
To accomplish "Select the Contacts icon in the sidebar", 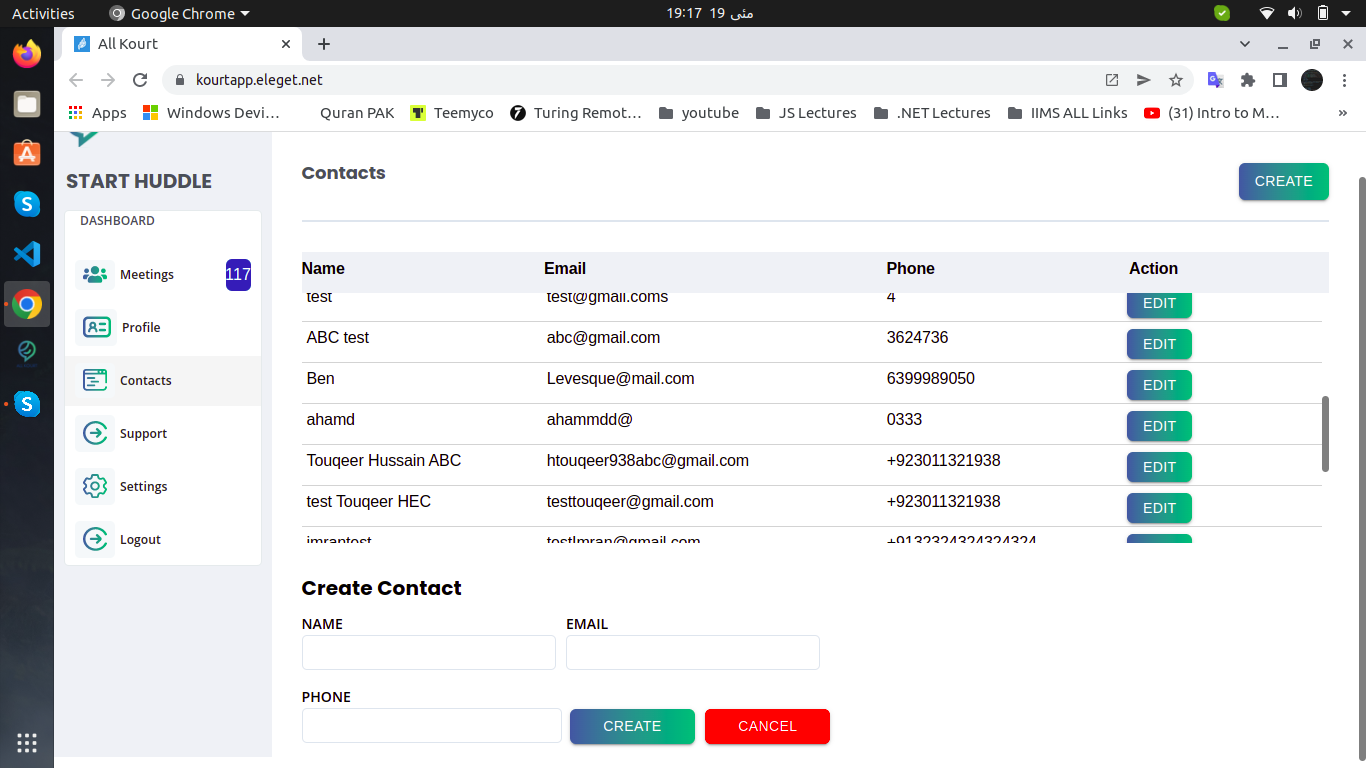I will pos(95,380).
